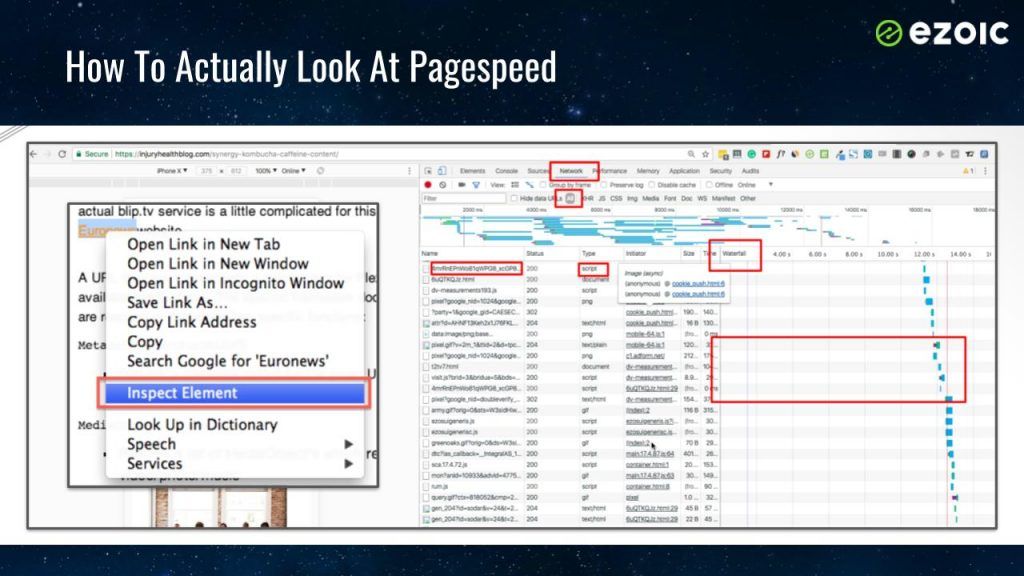Expand the Speech submenu arrow
The width and height of the screenshot is (1024, 576).
[x=349, y=444]
